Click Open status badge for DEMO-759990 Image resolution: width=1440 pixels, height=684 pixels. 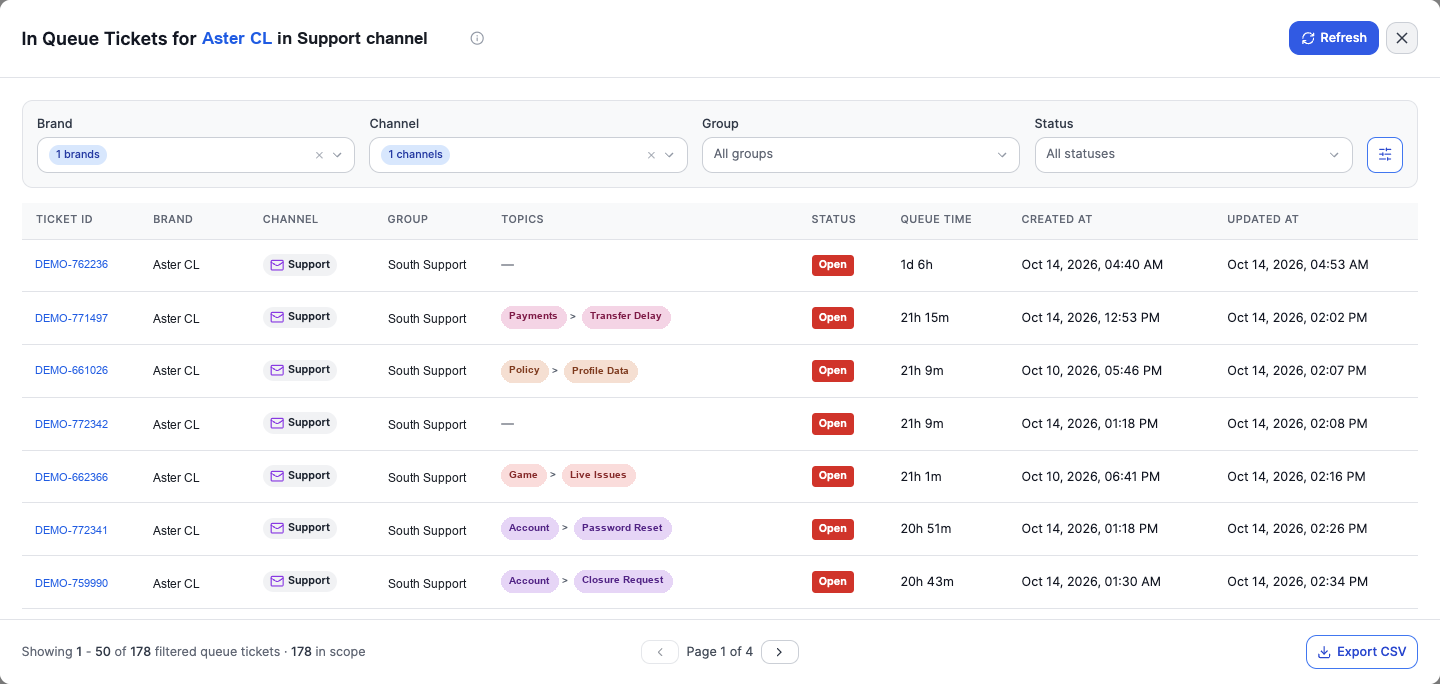(833, 582)
